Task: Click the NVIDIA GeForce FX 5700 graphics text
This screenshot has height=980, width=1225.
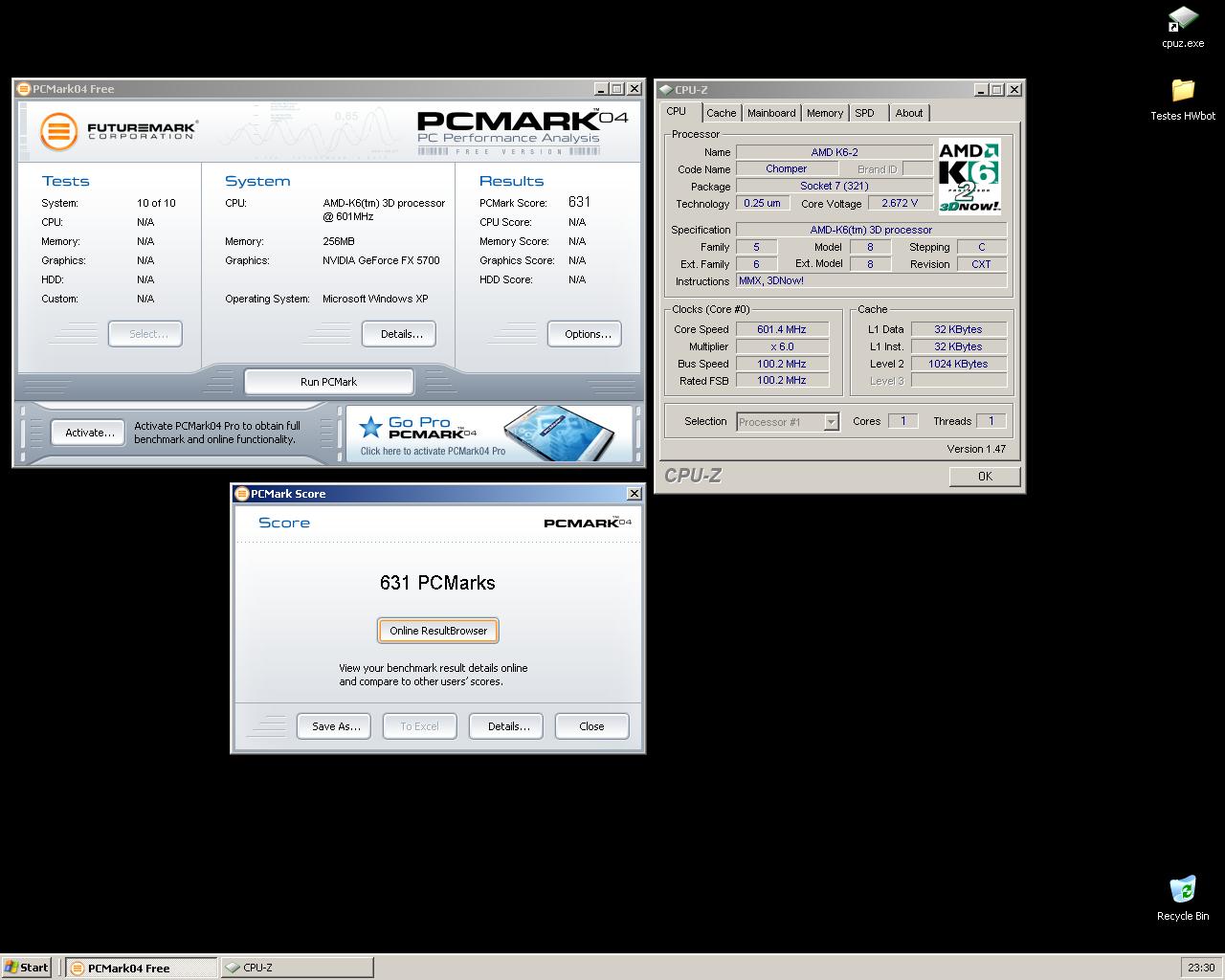Action: (x=381, y=260)
